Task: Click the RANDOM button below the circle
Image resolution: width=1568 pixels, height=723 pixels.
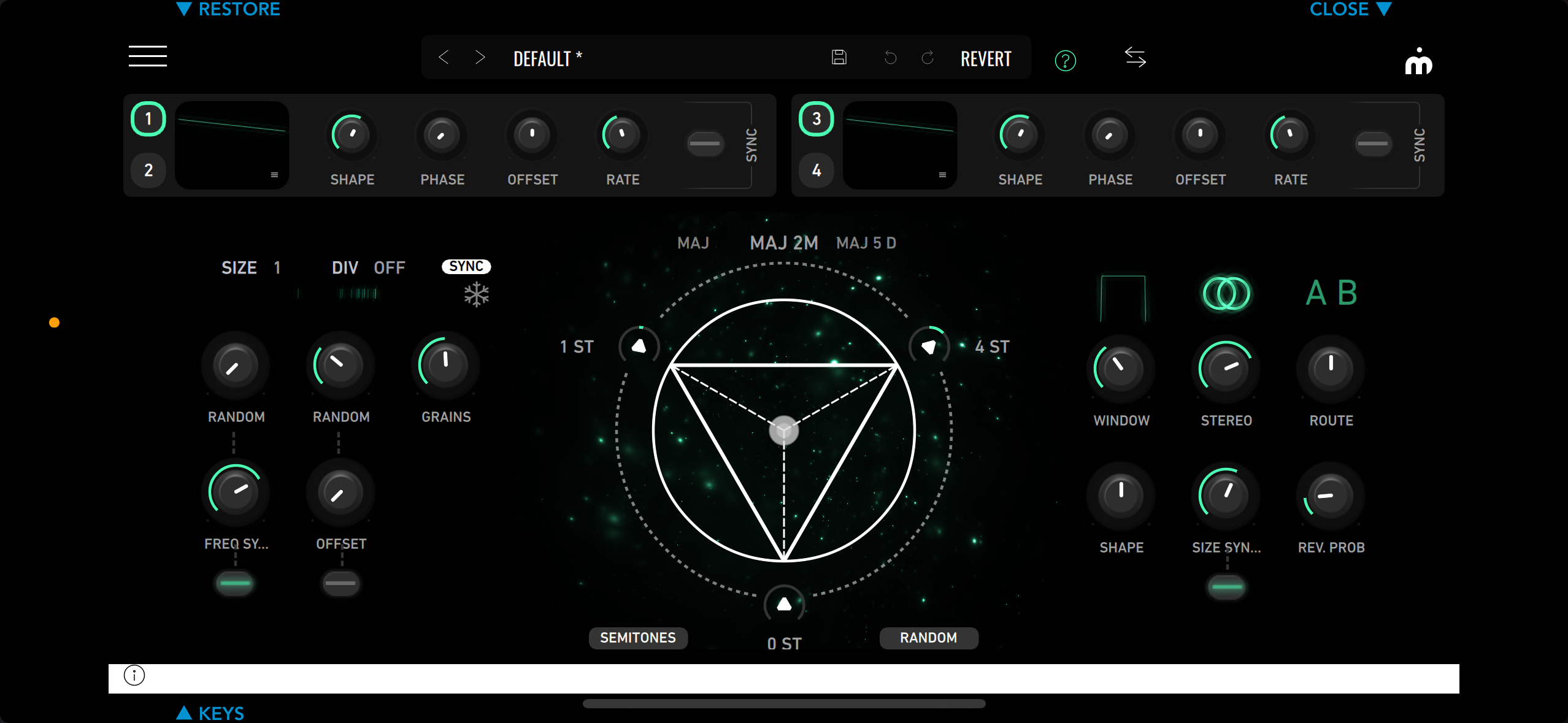Action: tap(928, 638)
